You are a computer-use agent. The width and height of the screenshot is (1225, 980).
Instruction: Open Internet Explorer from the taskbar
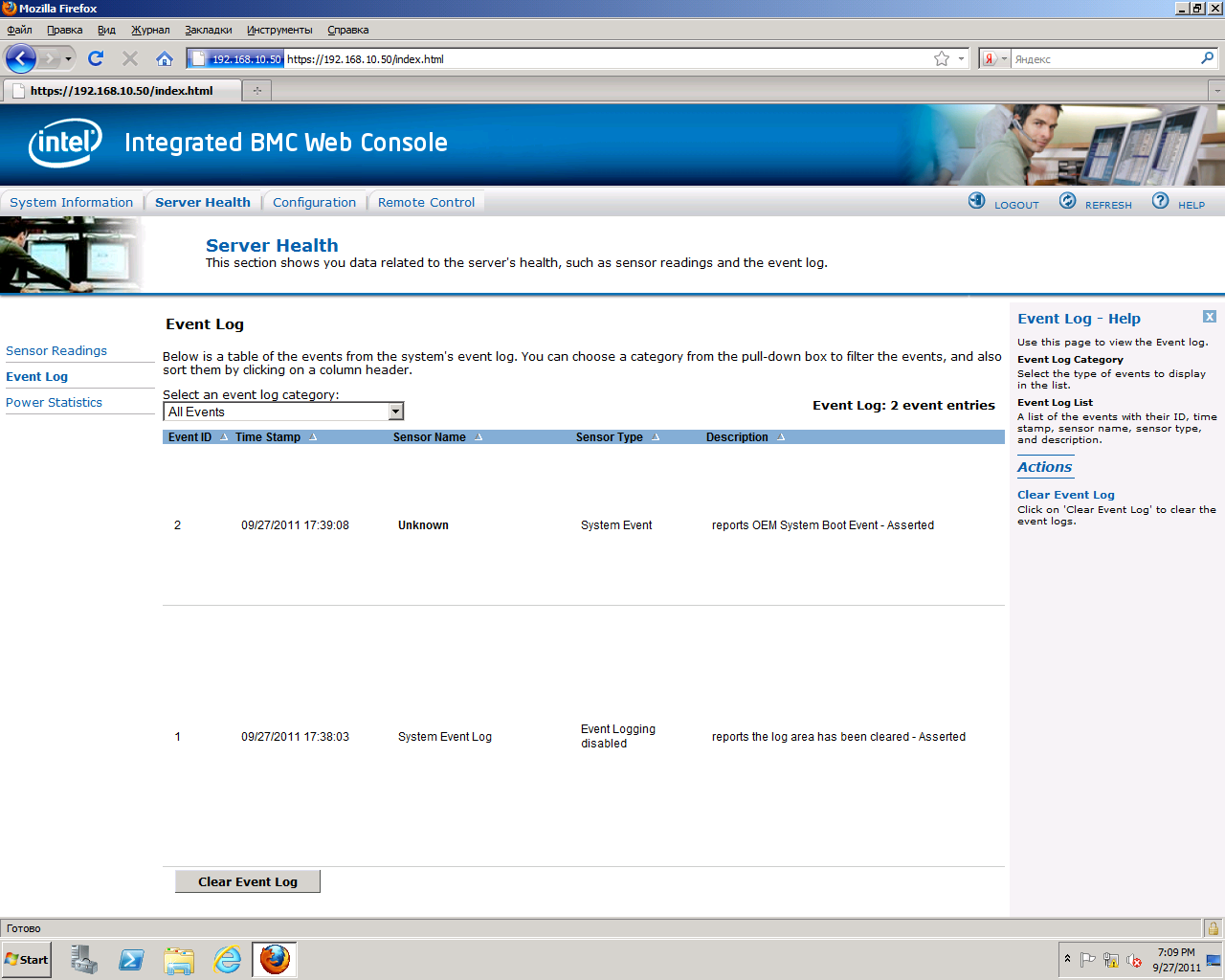coord(227,959)
